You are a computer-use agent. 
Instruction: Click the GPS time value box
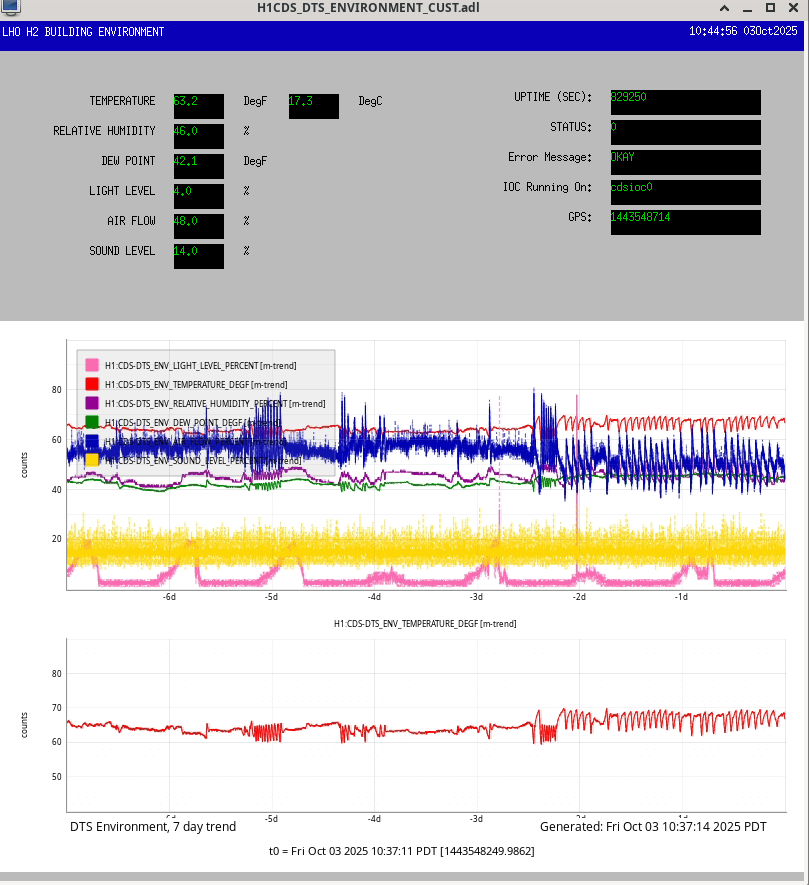click(684, 222)
